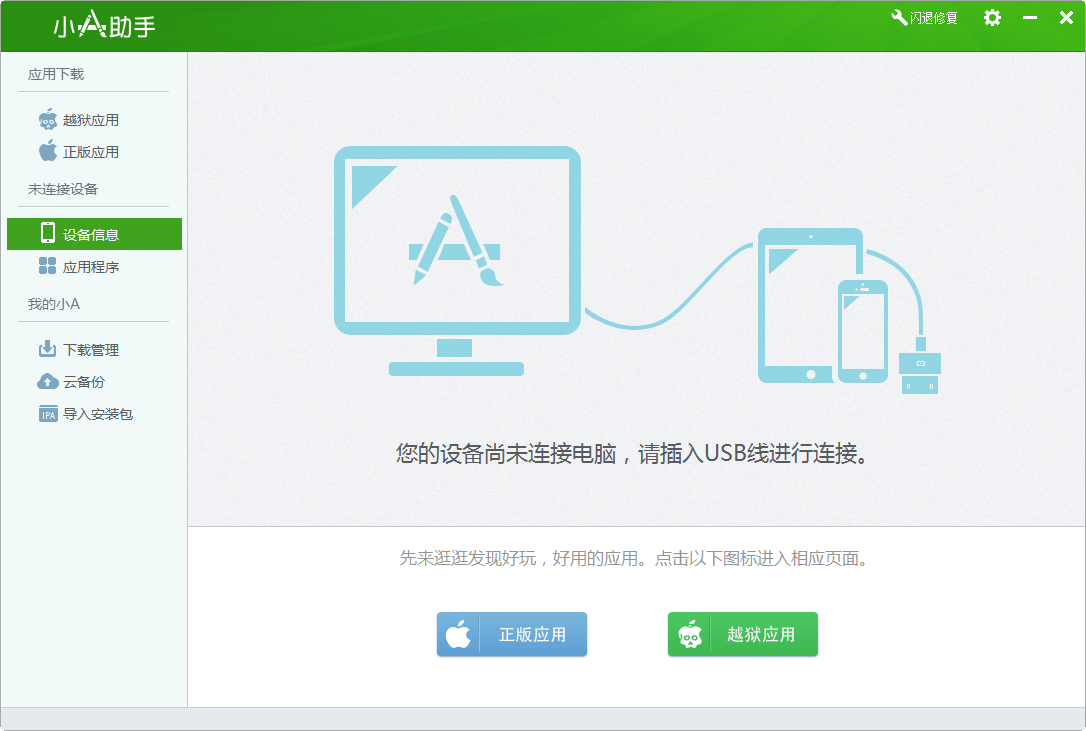Click the jailbreak face icon on the green button

point(691,634)
